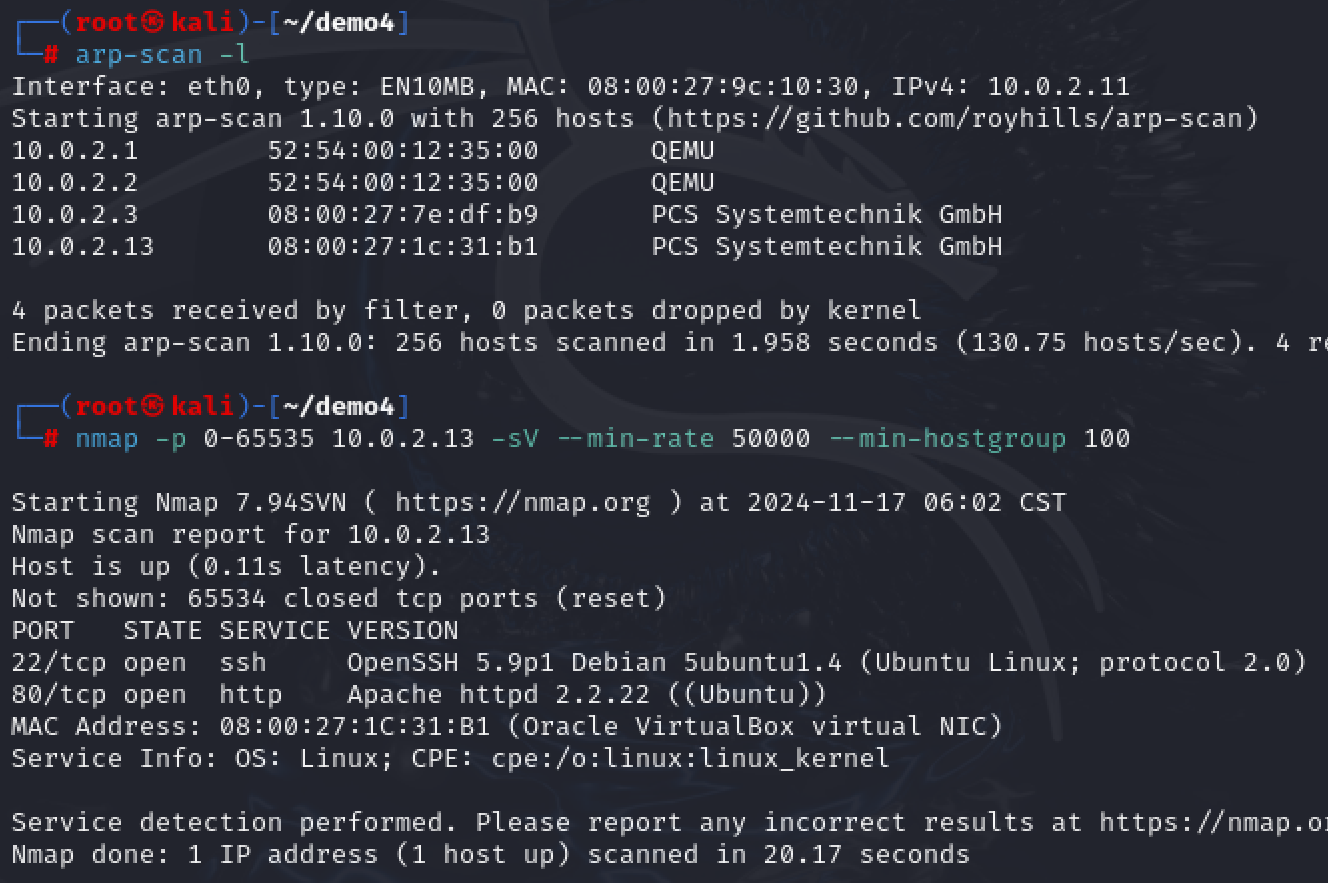Click the IP address 10.0.2.1 entry
The height and width of the screenshot is (883, 1328).
tap(75, 151)
